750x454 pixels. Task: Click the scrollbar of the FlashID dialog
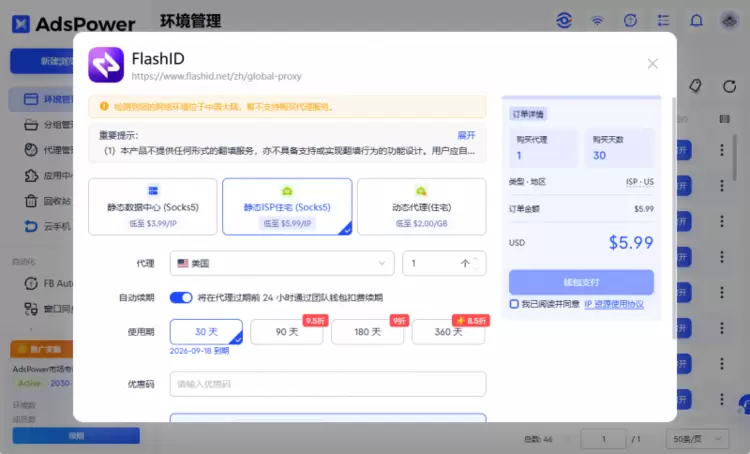pos(674,218)
